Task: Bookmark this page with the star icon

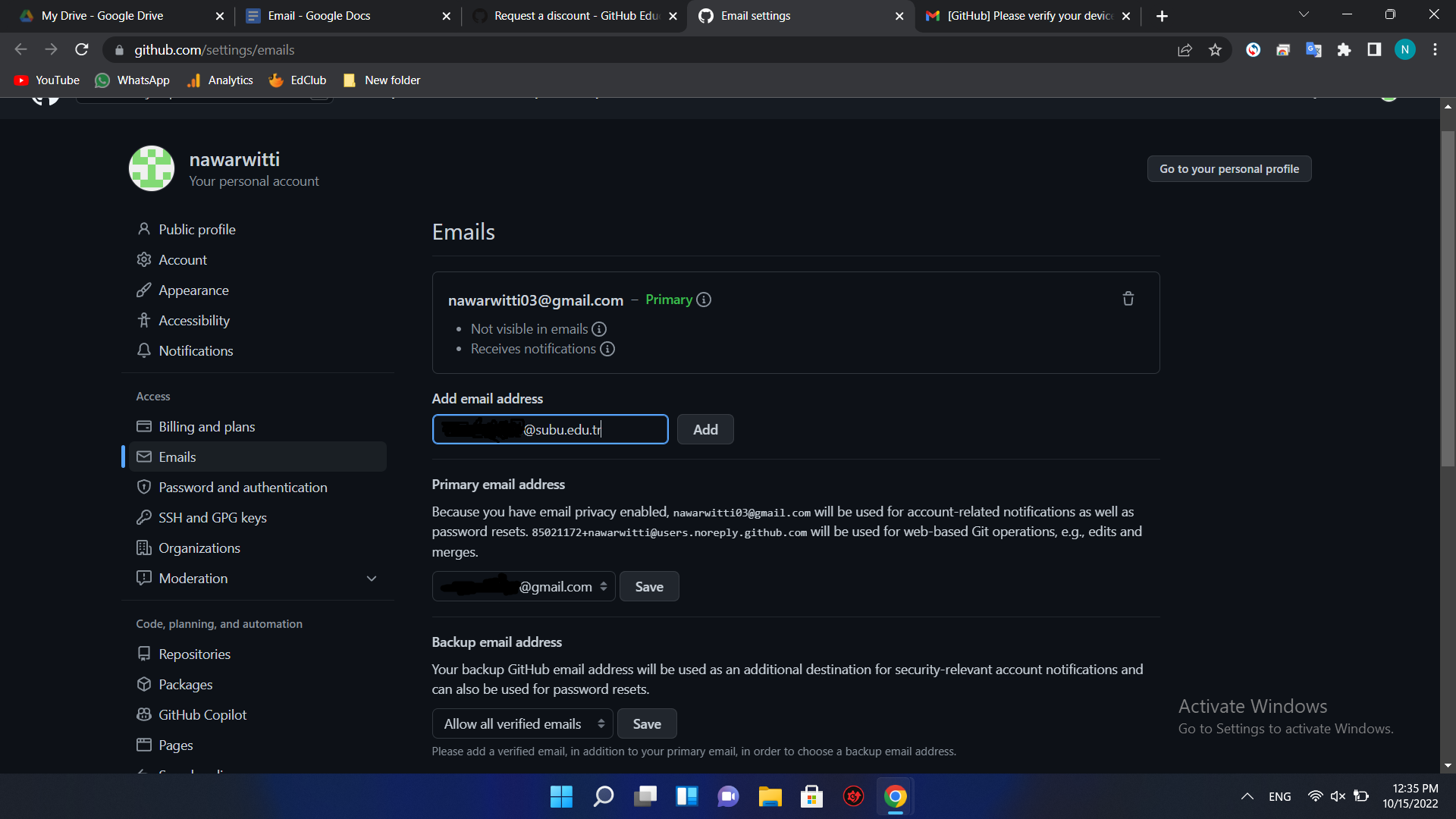Action: [1216, 50]
